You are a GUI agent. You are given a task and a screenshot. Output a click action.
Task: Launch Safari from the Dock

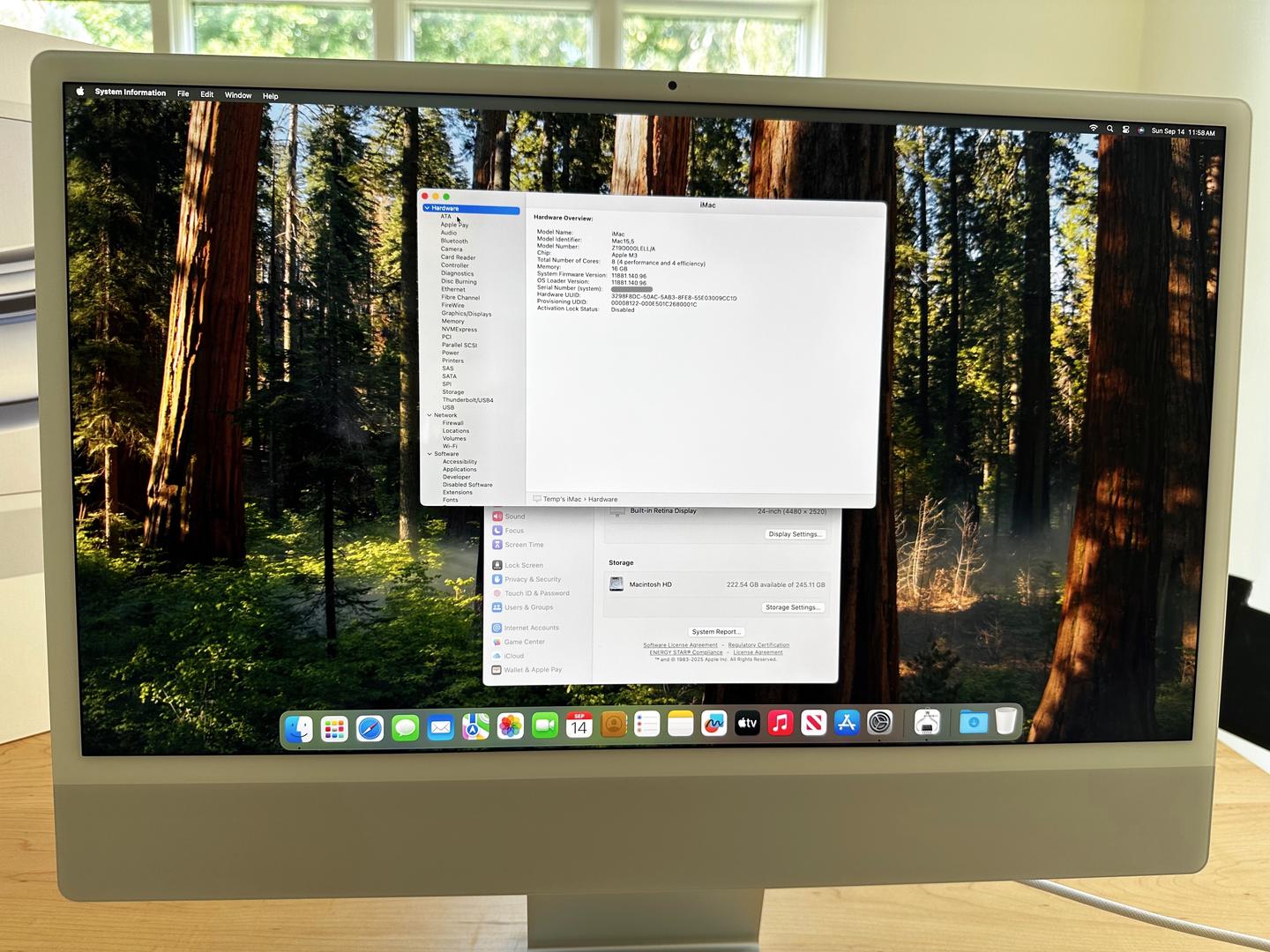(x=370, y=728)
